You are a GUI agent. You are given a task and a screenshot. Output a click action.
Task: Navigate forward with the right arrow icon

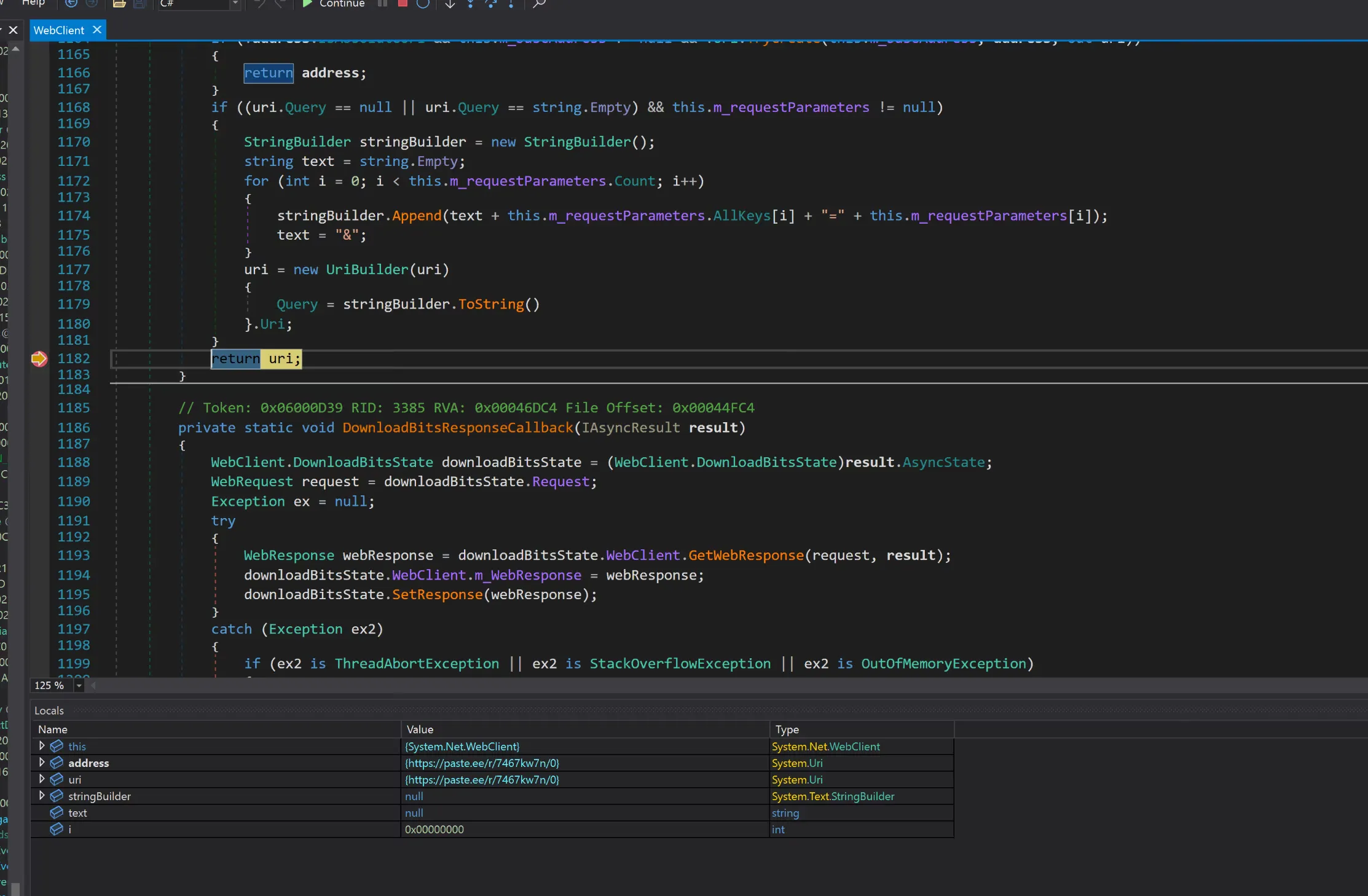tap(92, 4)
